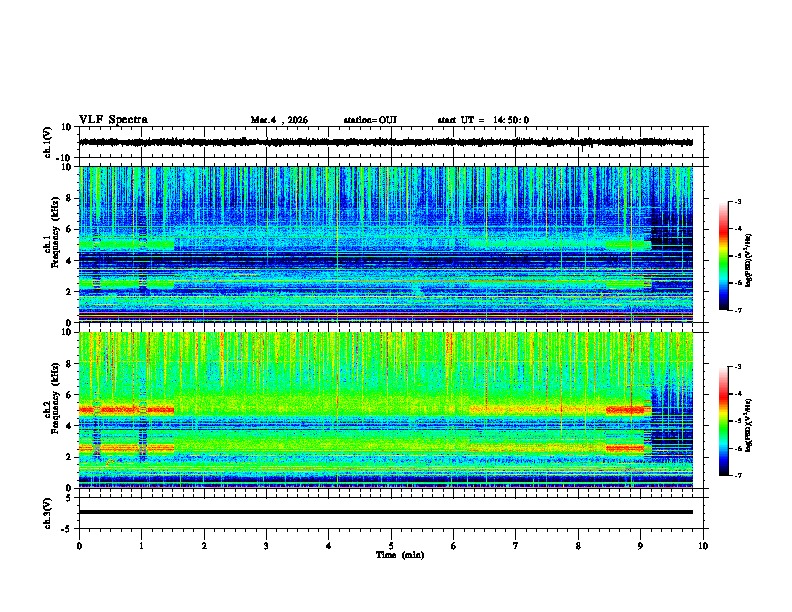
Task: Click the '2' kHz tick of ch.2 spectrogram
Action: (69, 457)
